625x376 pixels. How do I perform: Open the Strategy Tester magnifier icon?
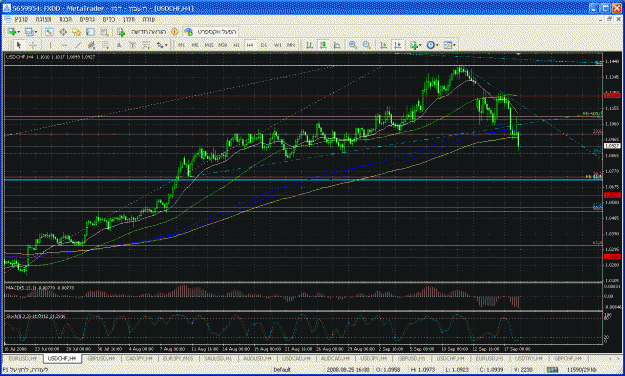point(104,32)
